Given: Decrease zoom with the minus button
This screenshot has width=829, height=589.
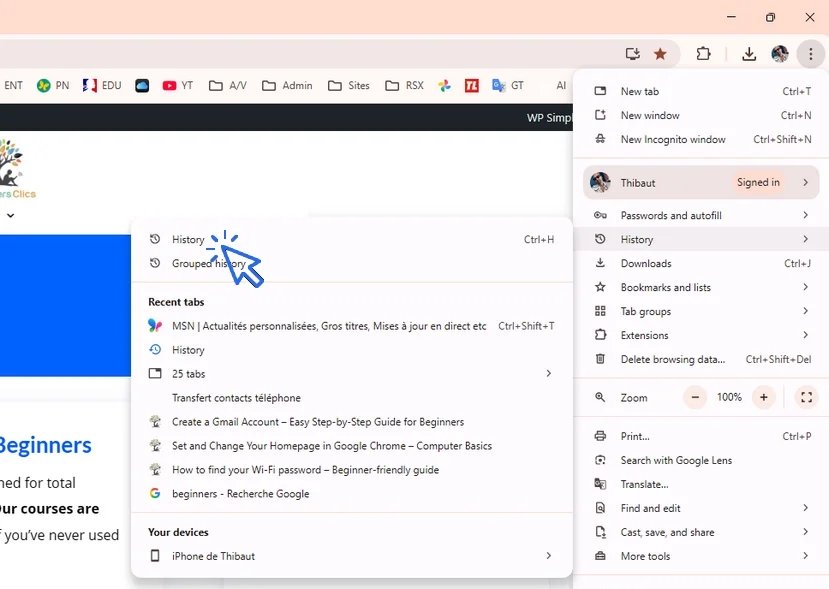Looking at the screenshot, I should pyautogui.click(x=695, y=397).
